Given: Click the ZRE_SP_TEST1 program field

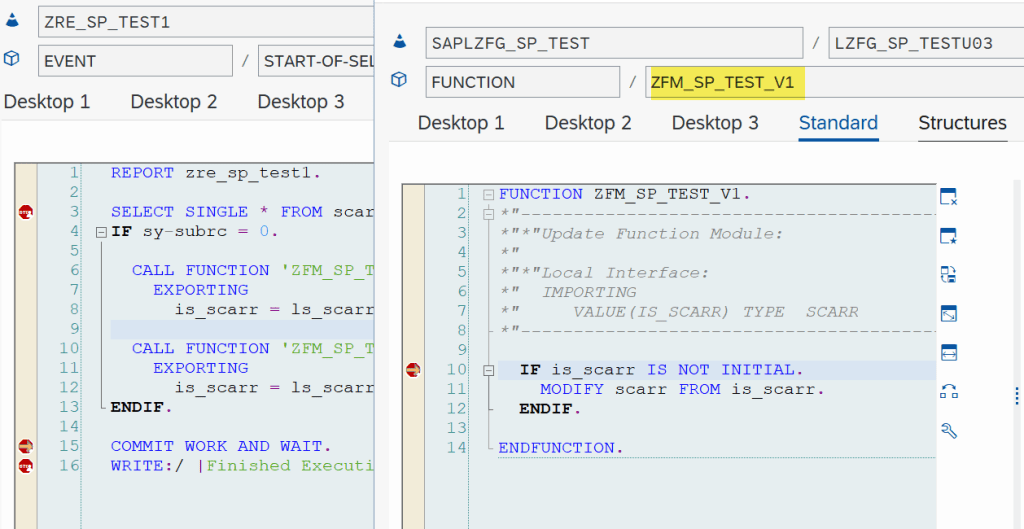Looking at the screenshot, I should click(x=206, y=22).
